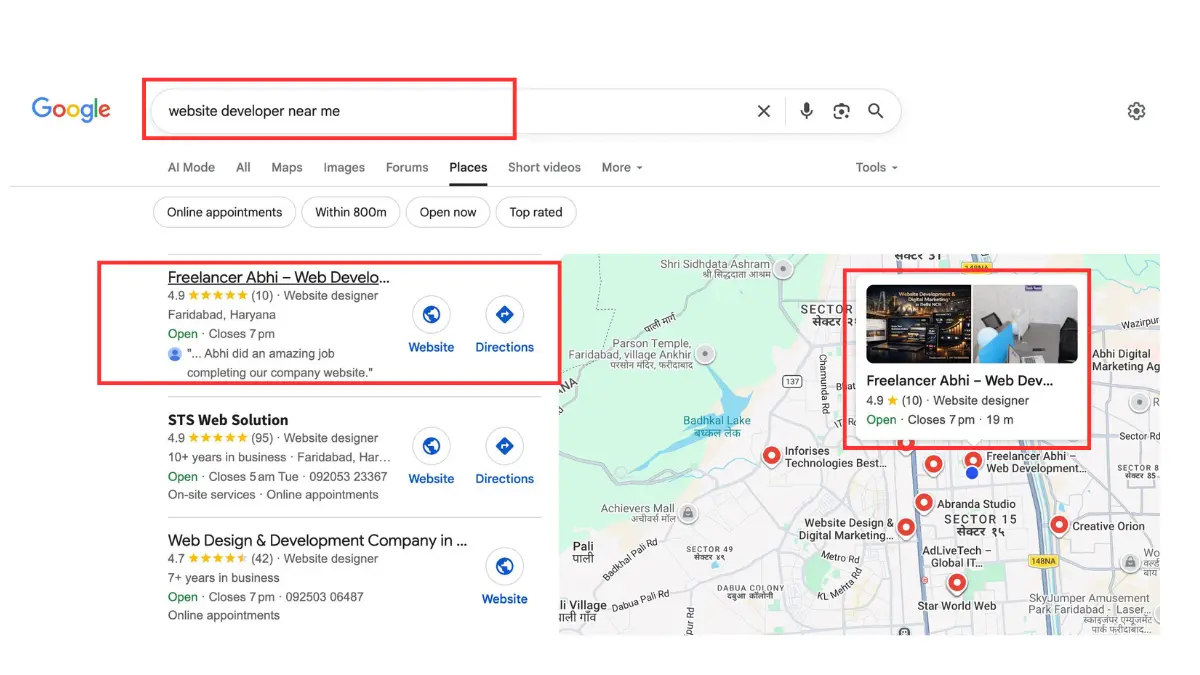Start voice search with the microphone icon
This screenshot has height=675, width=1200.
[806, 111]
